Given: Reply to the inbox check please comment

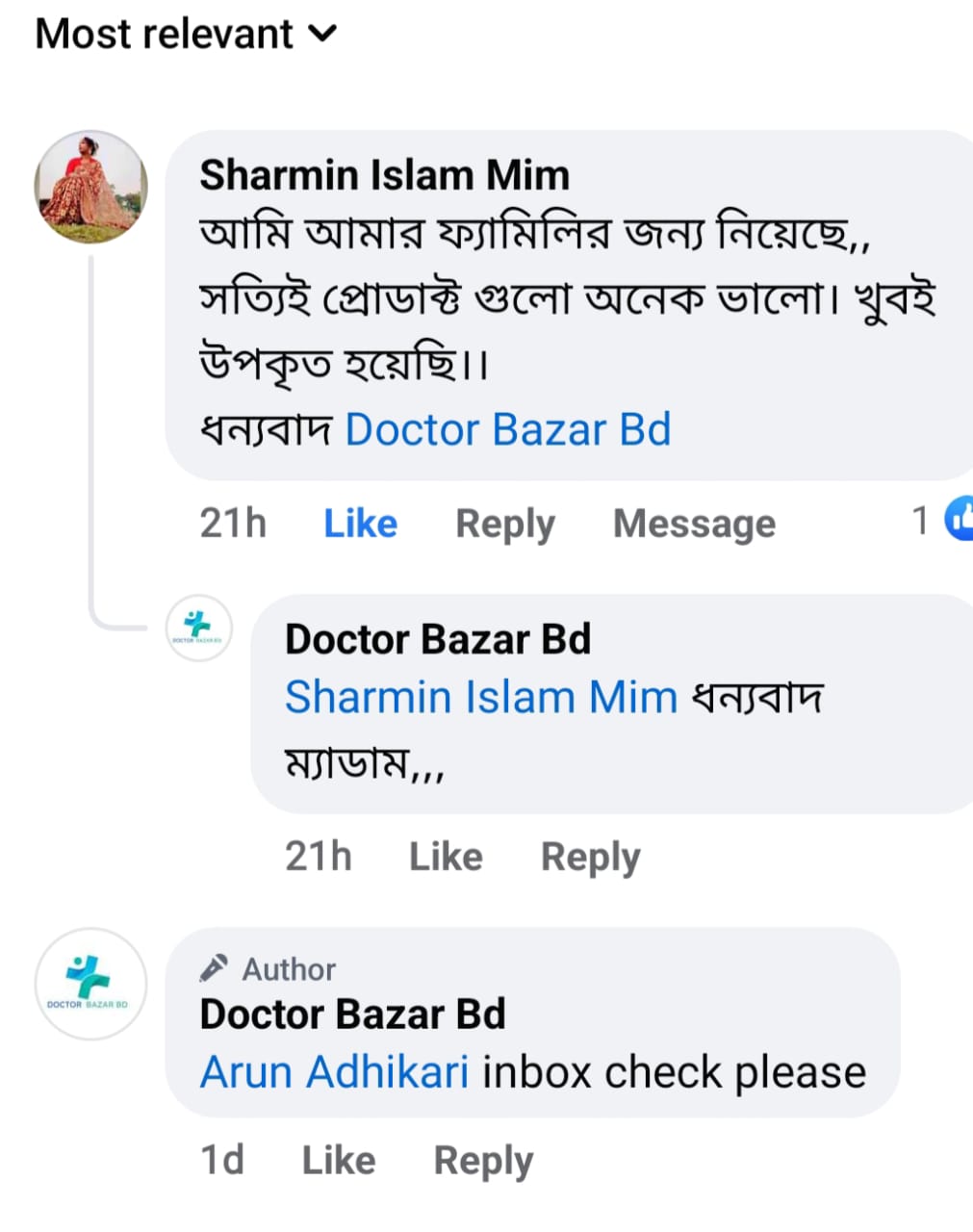Looking at the screenshot, I should [x=483, y=1161].
